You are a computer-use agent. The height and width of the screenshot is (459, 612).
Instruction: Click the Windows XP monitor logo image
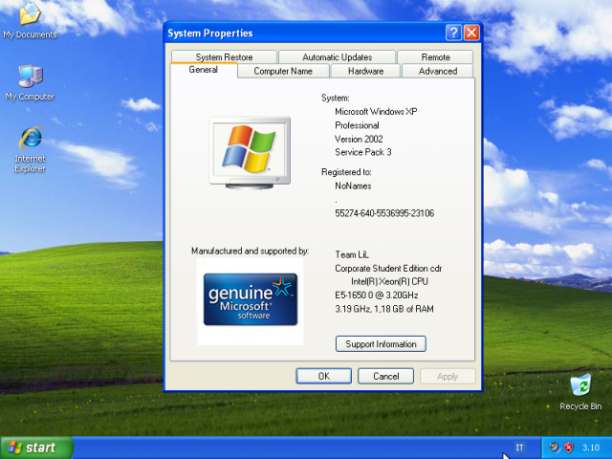point(250,153)
